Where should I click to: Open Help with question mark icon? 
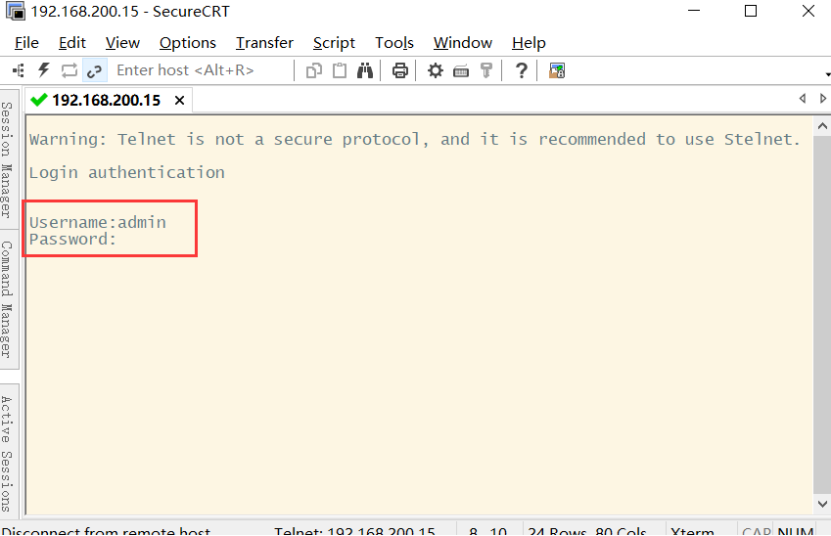point(521,71)
